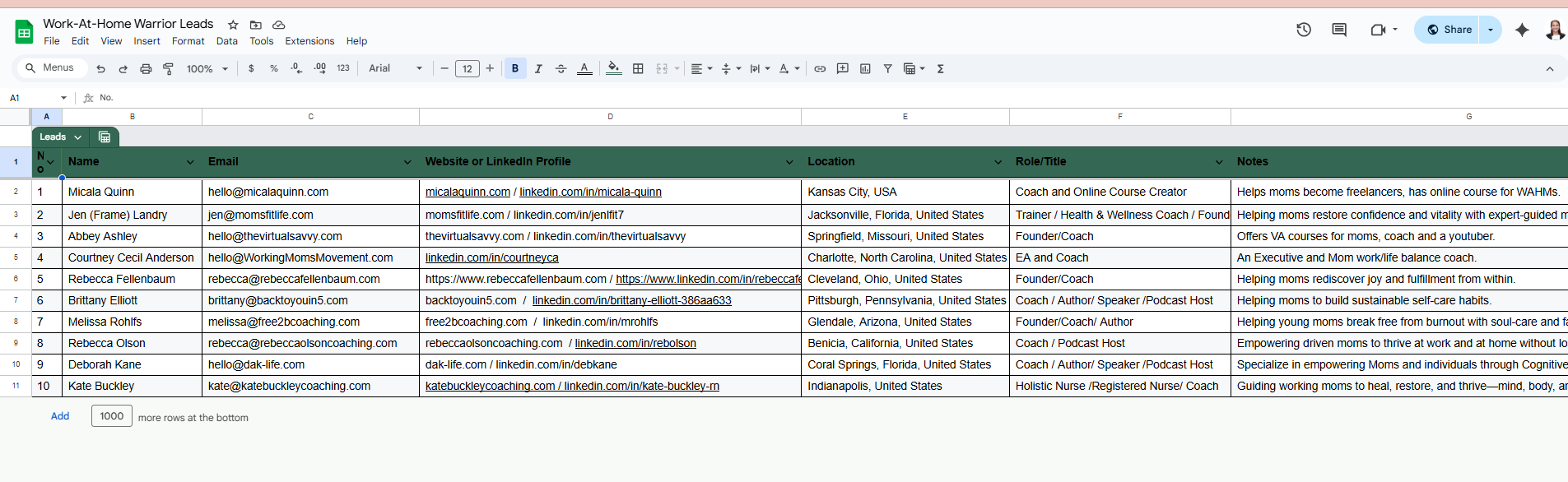
Task: Pick a cell fill color
Action: point(614,69)
